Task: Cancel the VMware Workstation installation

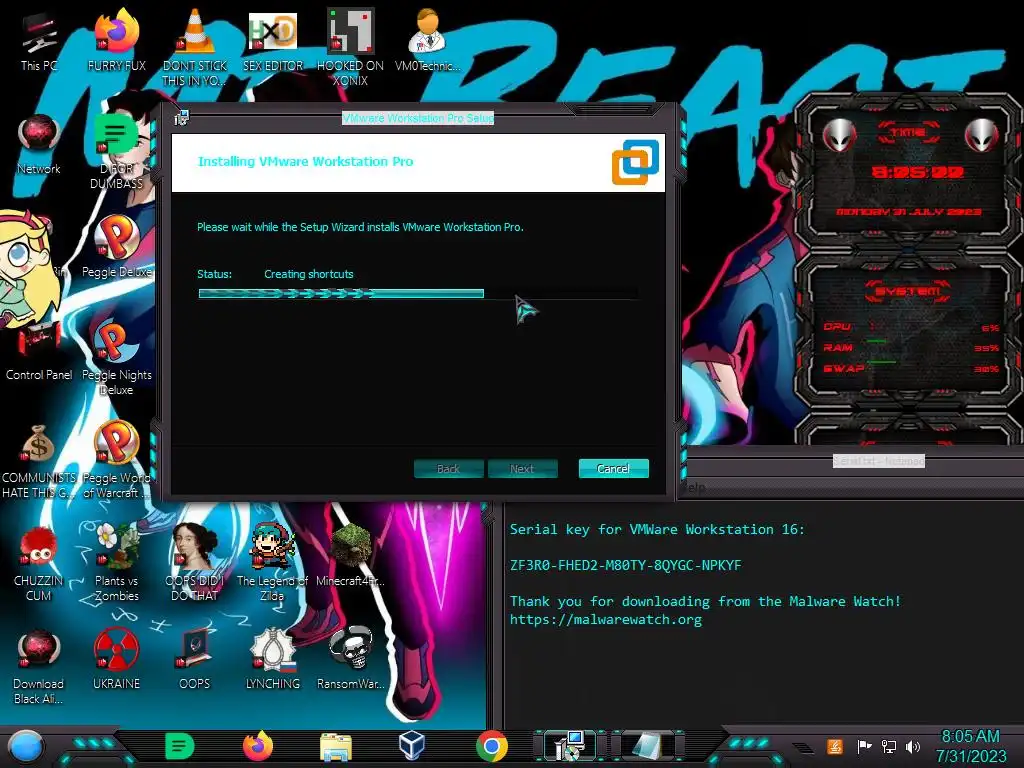Action: point(613,468)
